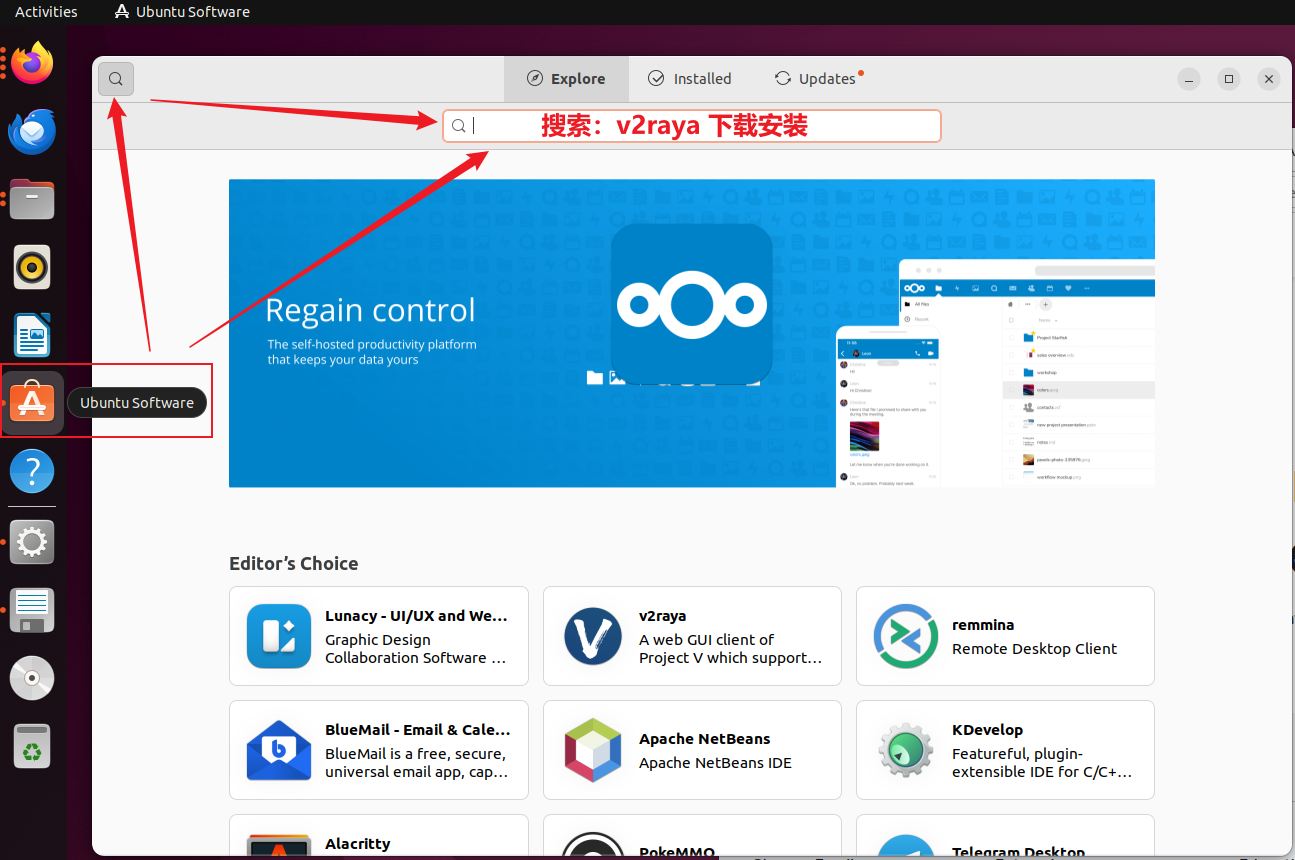Click the Activities button in top bar
1295x860 pixels.
tap(46, 12)
